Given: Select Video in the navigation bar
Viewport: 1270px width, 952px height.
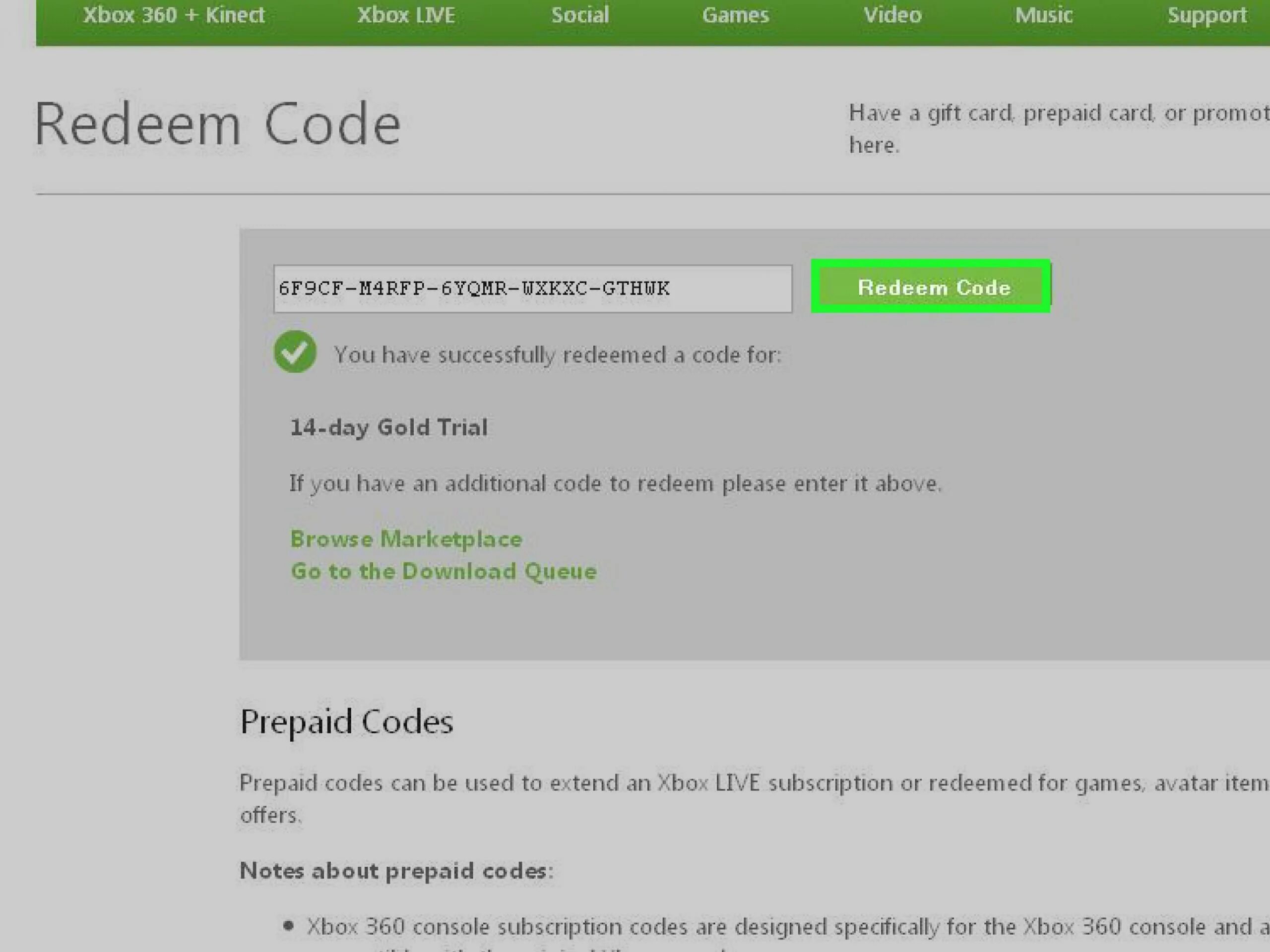Looking at the screenshot, I should (x=892, y=15).
